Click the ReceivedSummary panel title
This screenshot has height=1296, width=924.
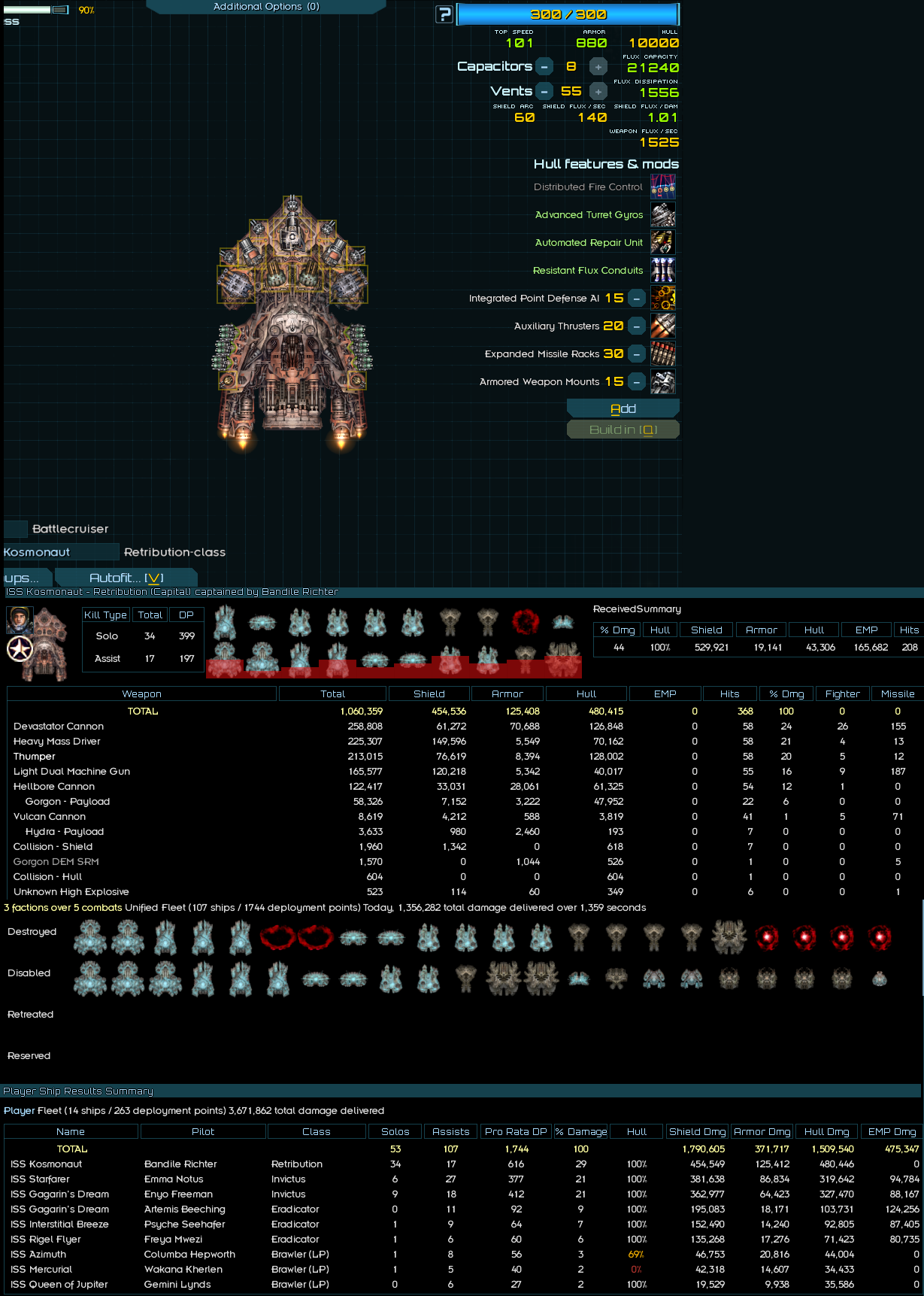tap(637, 609)
